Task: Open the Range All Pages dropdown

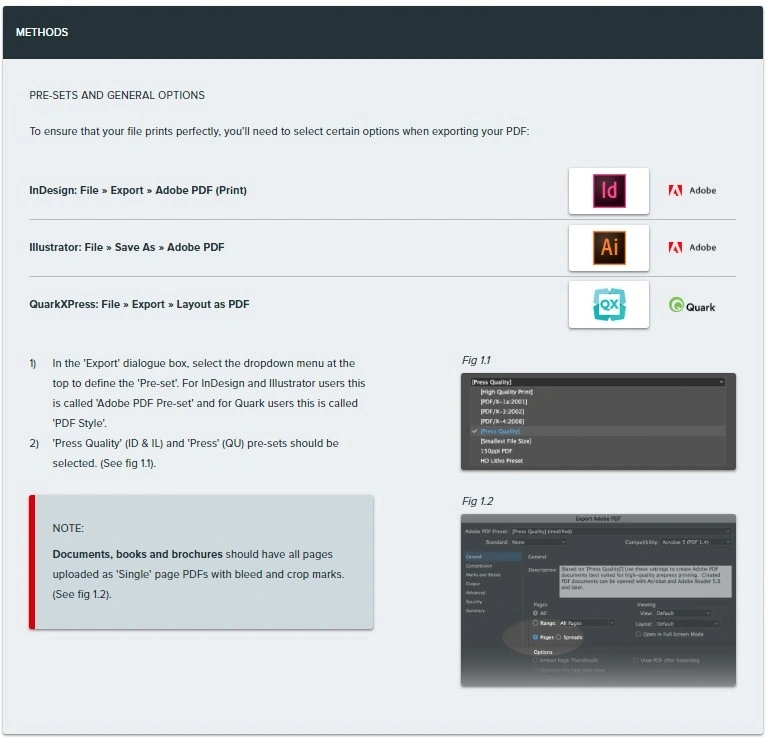Action: click(587, 623)
